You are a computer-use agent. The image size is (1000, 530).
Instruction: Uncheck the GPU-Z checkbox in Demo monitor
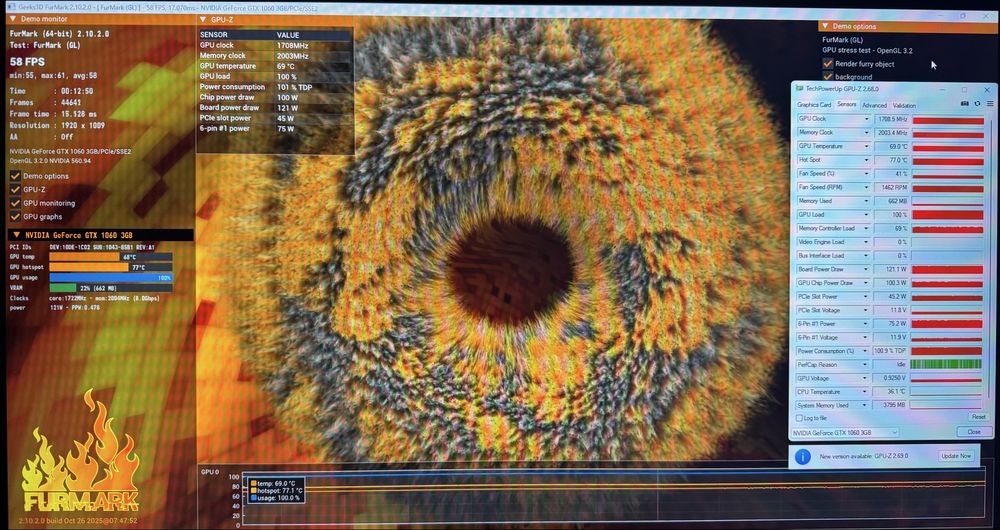[x=15, y=189]
